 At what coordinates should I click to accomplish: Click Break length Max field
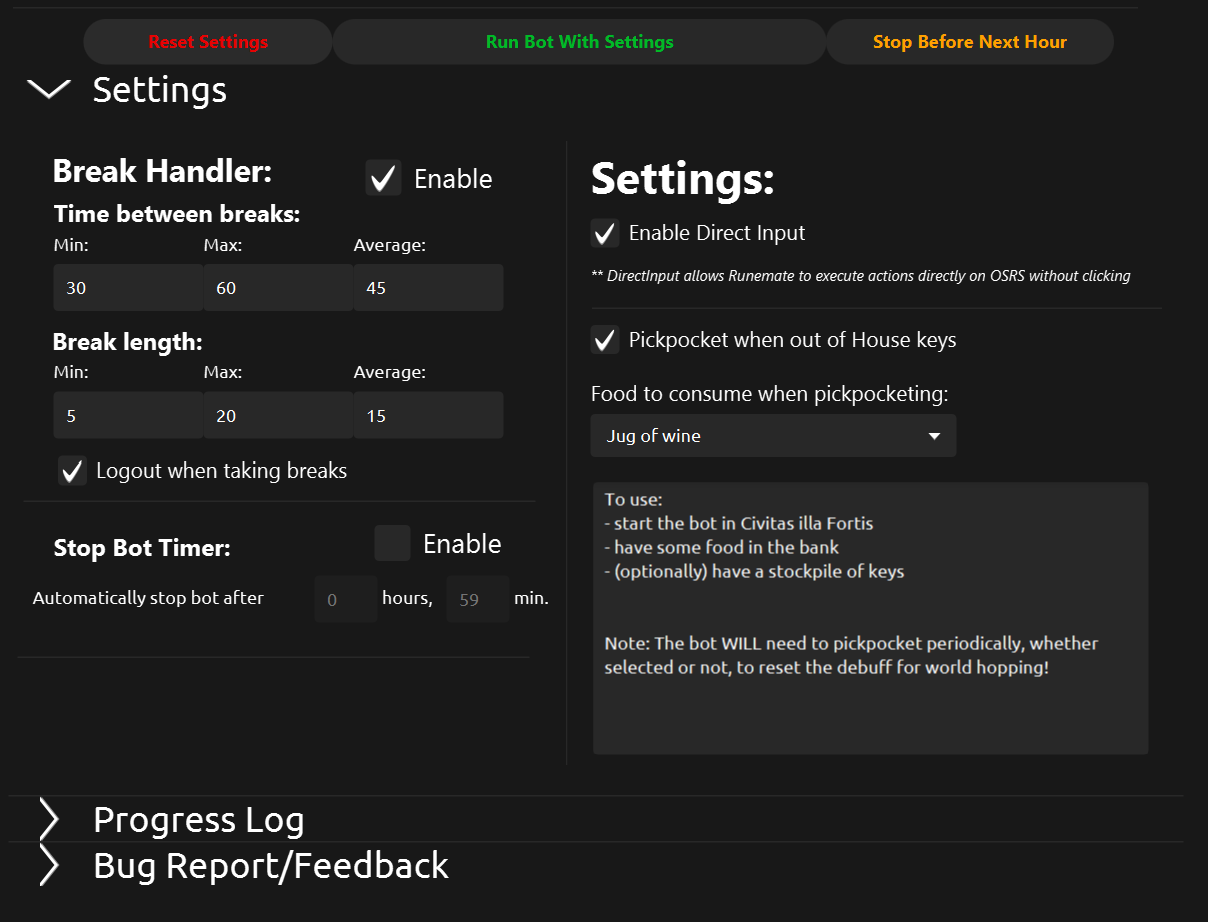pyautogui.click(x=277, y=416)
